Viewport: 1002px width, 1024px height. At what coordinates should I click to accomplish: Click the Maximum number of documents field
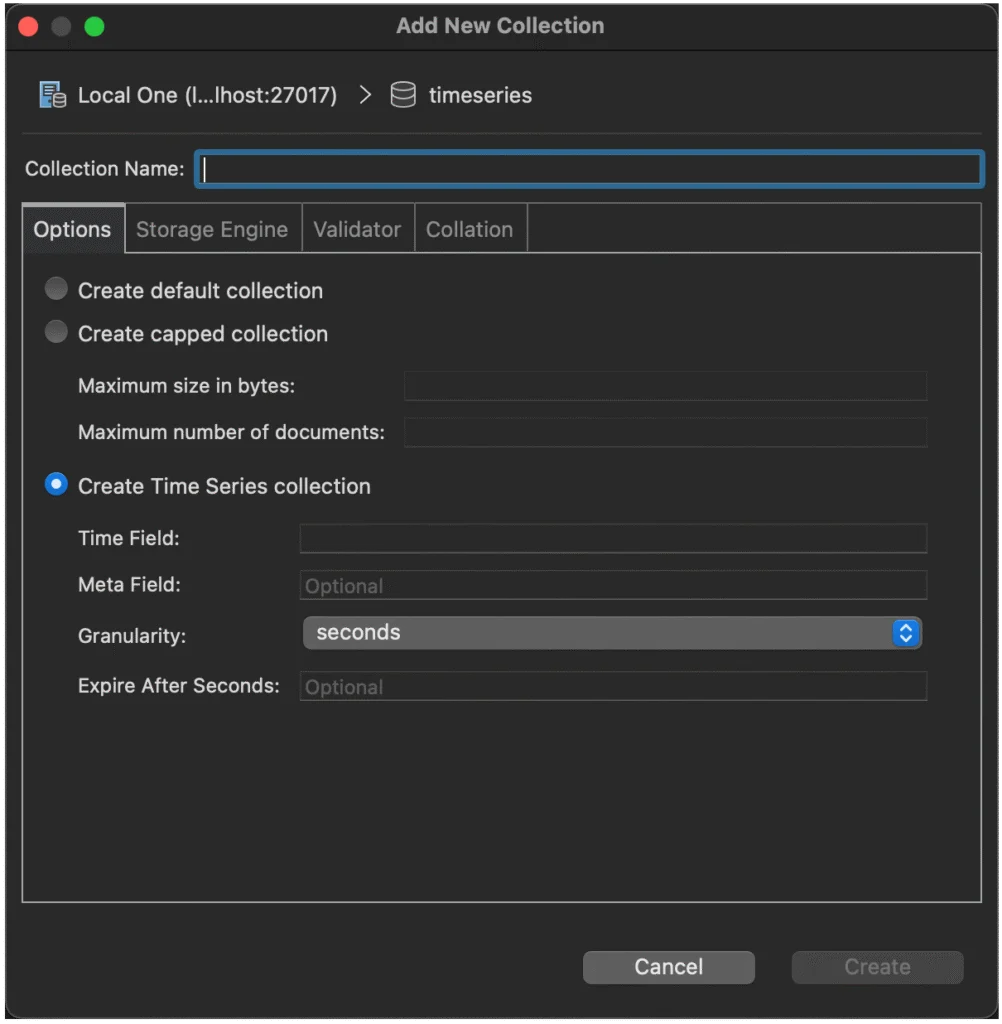click(666, 432)
